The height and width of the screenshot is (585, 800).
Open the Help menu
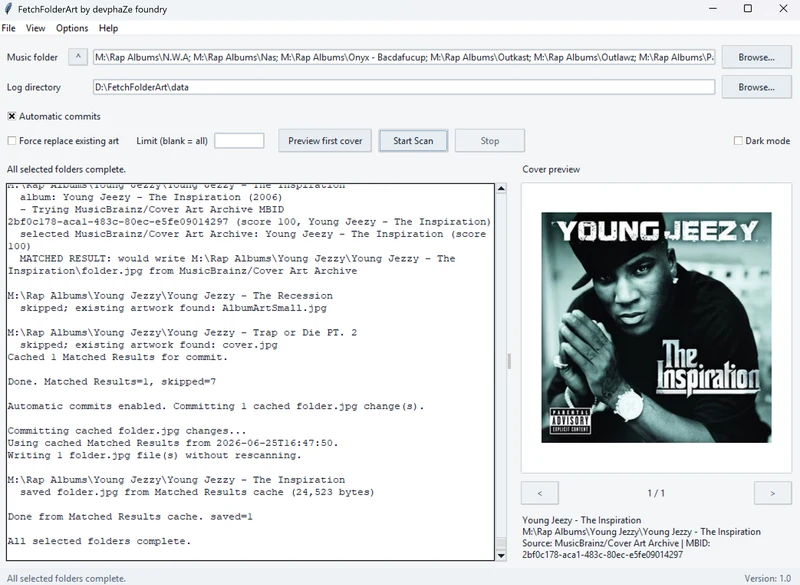(x=108, y=28)
